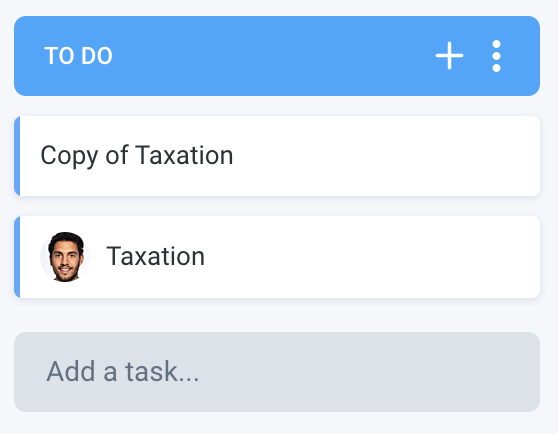Viewport: 558px width, 434px height.
Task: Click the assignee avatar on Taxation task
Action: point(65,257)
